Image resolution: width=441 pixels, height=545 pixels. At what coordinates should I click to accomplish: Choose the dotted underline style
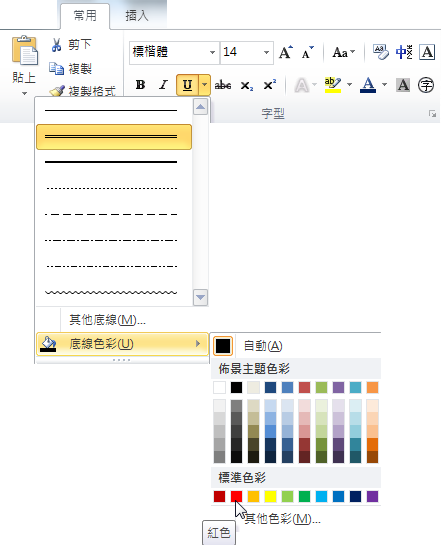(114, 188)
